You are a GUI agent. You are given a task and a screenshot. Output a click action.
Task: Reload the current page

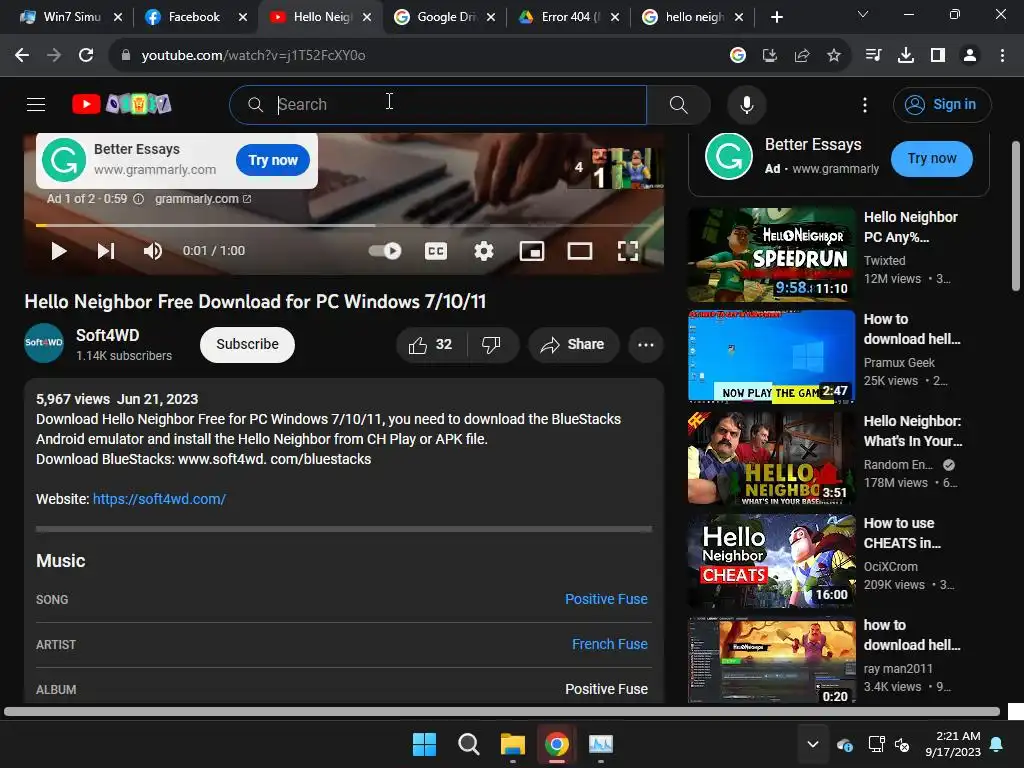86,56
